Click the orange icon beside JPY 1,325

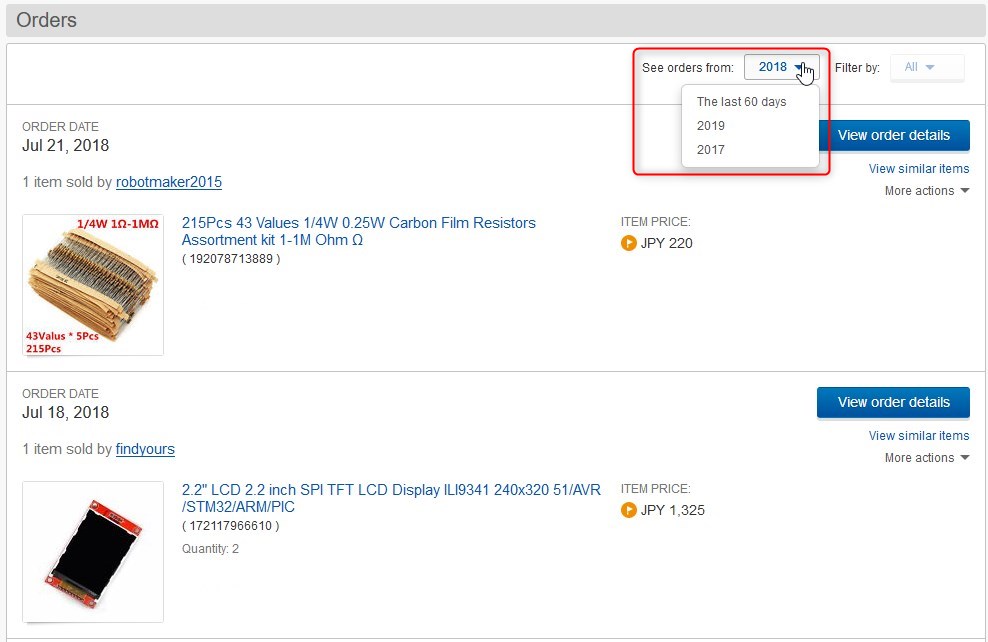coord(628,510)
